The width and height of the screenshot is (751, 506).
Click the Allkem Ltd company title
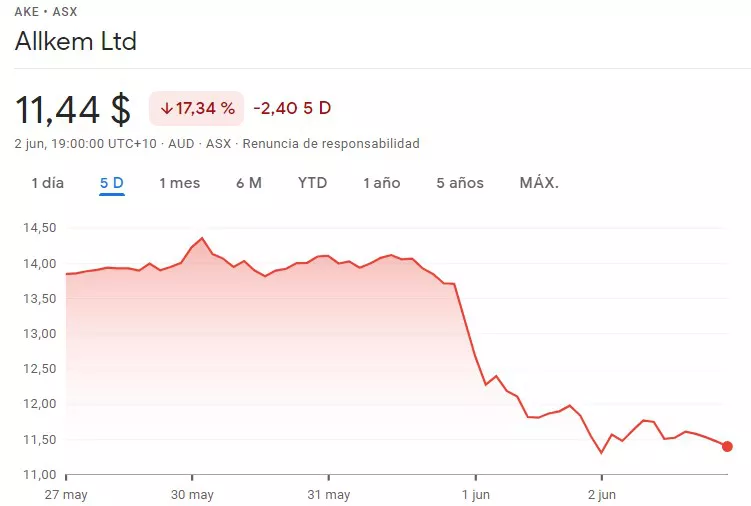(x=75, y=42)
